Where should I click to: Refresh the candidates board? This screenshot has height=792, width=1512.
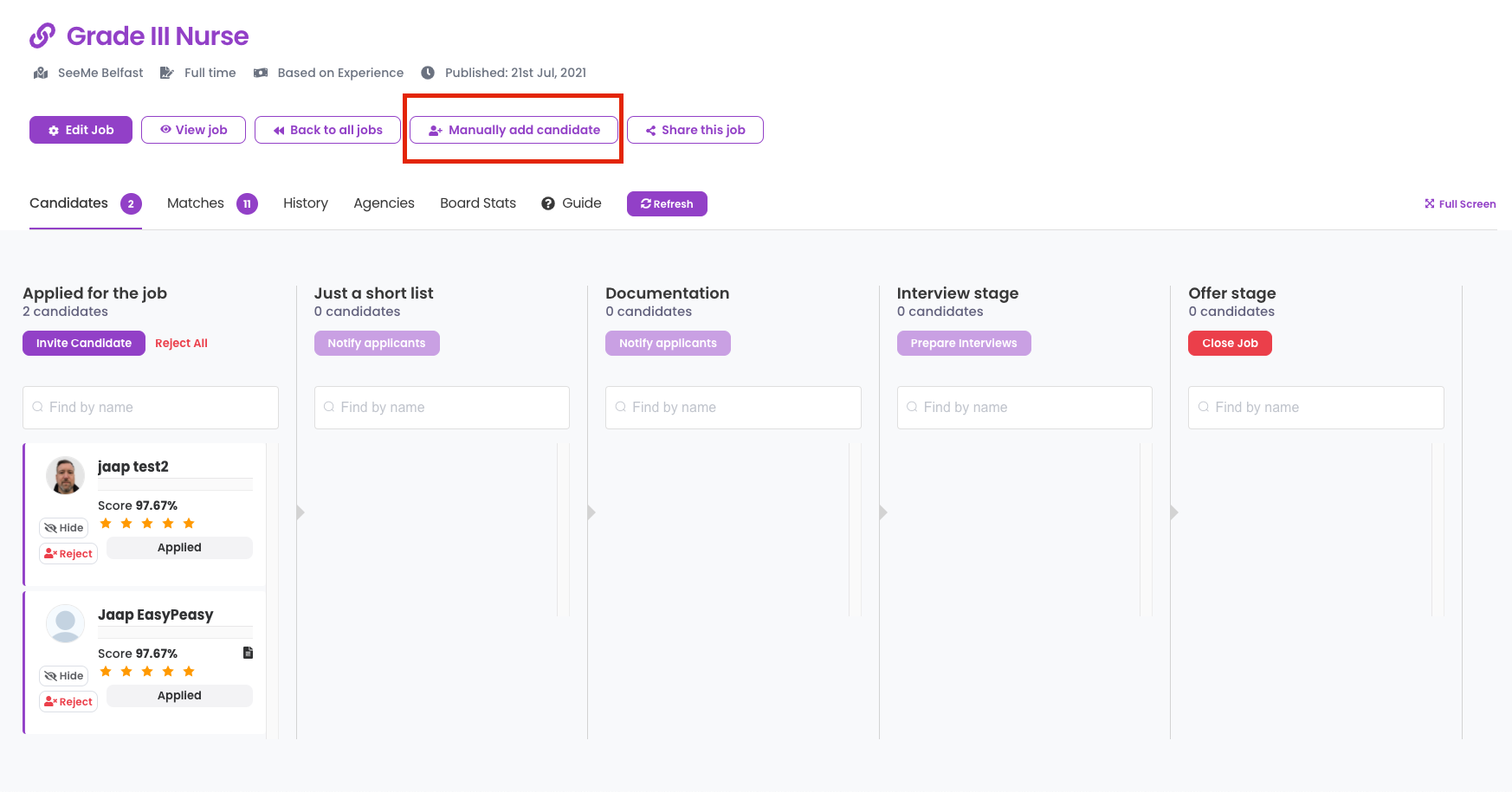[667, 204]
